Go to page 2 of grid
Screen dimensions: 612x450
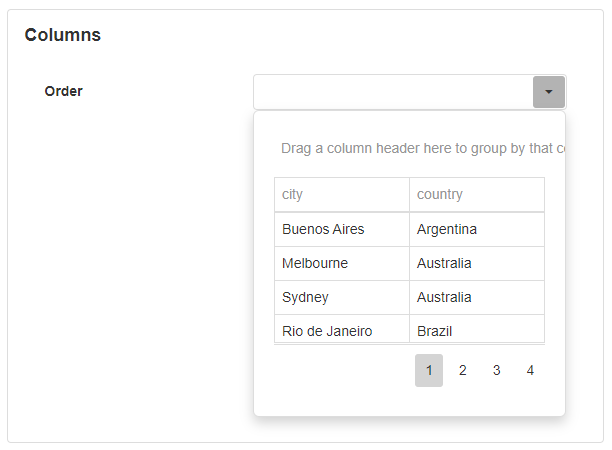[463, 370]
